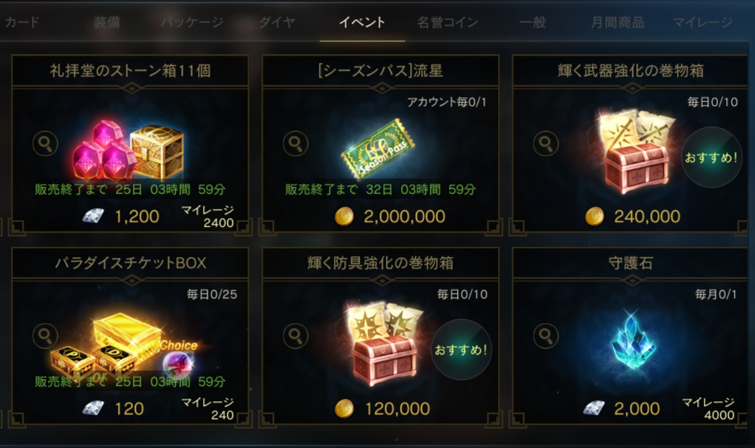Purchase パラダイスチケットBOX for 120 diamonds
Screen dimensions: 755x448
coord(114,409)
